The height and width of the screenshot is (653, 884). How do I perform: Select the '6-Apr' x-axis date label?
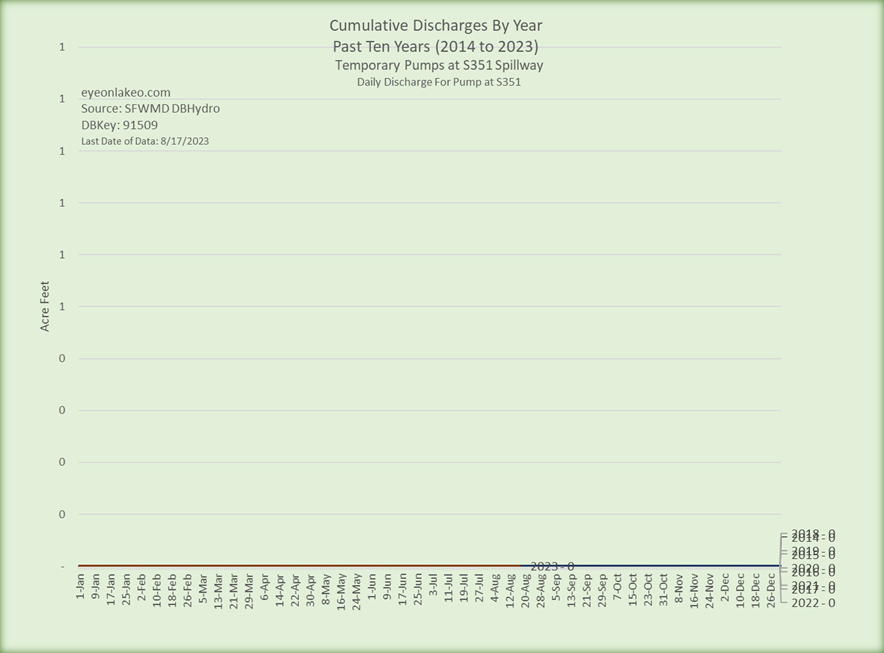(x=265, y=585)
